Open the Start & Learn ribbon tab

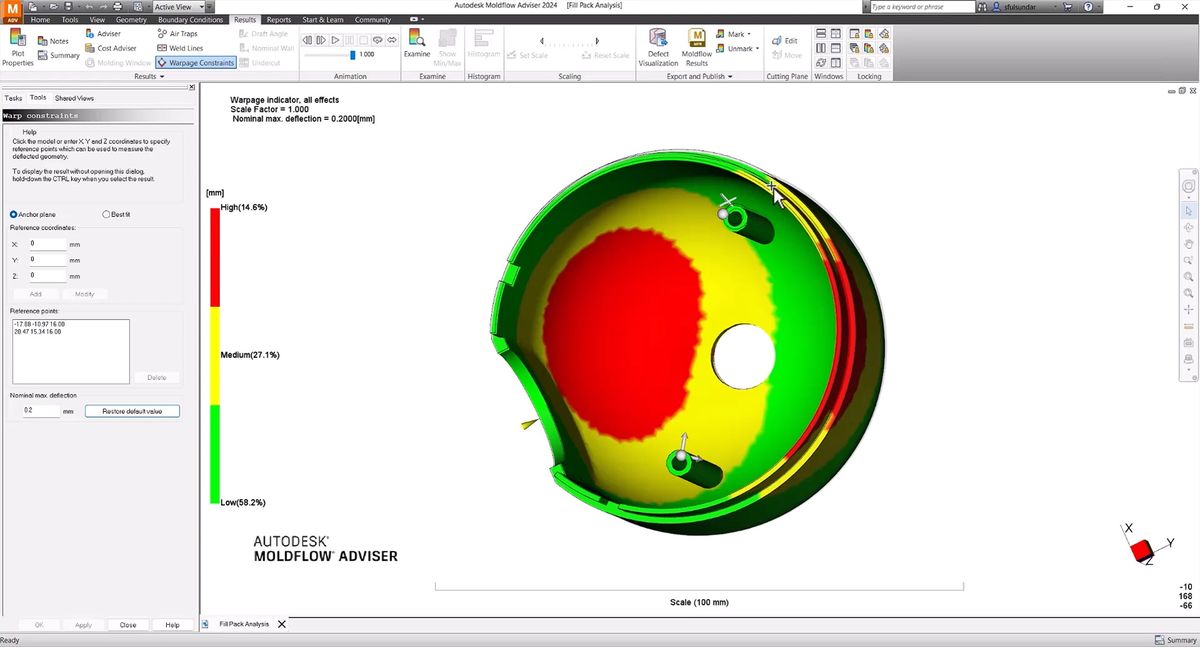(322, 19)
